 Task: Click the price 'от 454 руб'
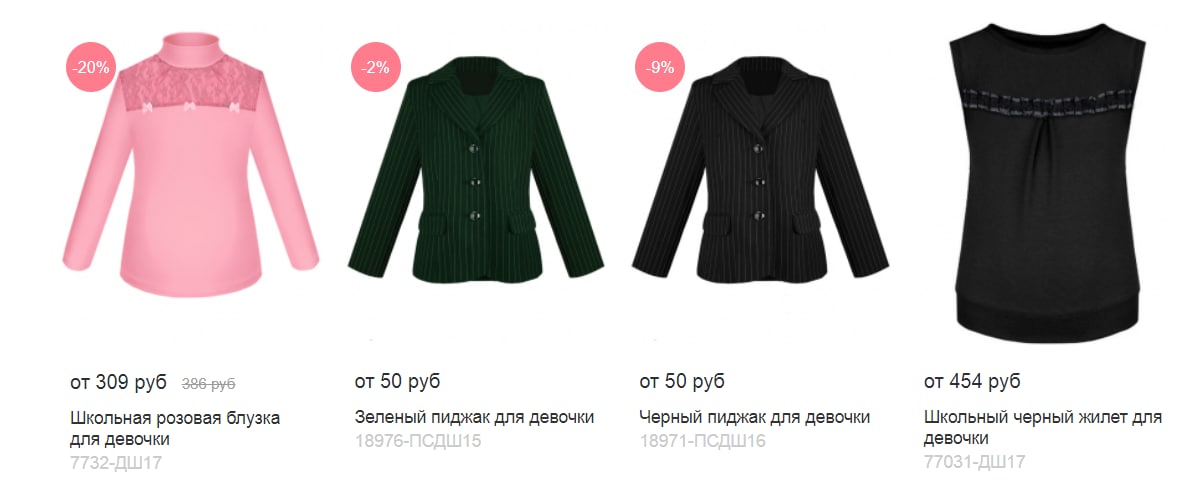point(972,382)
